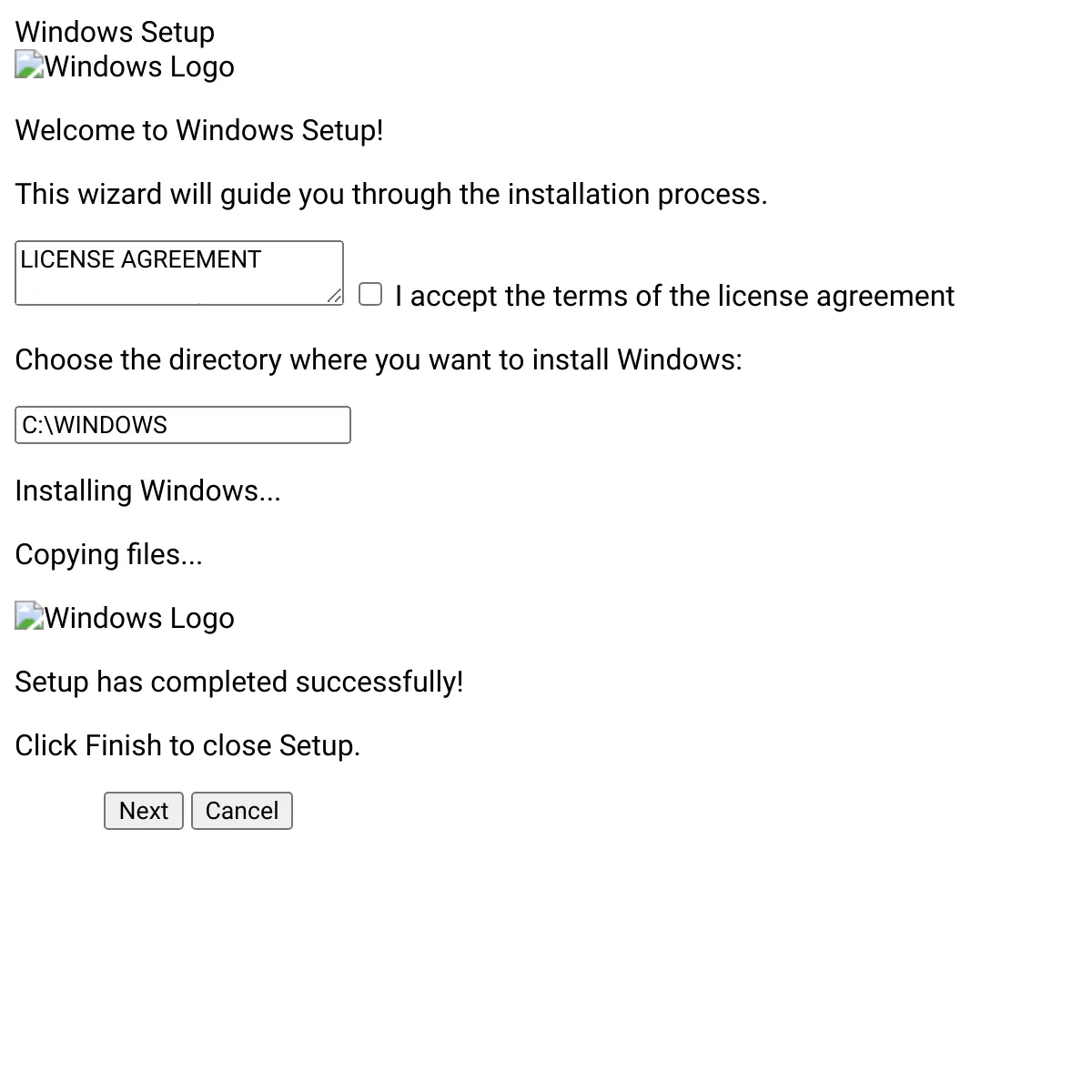Select the 'Welcome to Windows Setup!' heading
1092x1092 pixels.
click(199, 130)
